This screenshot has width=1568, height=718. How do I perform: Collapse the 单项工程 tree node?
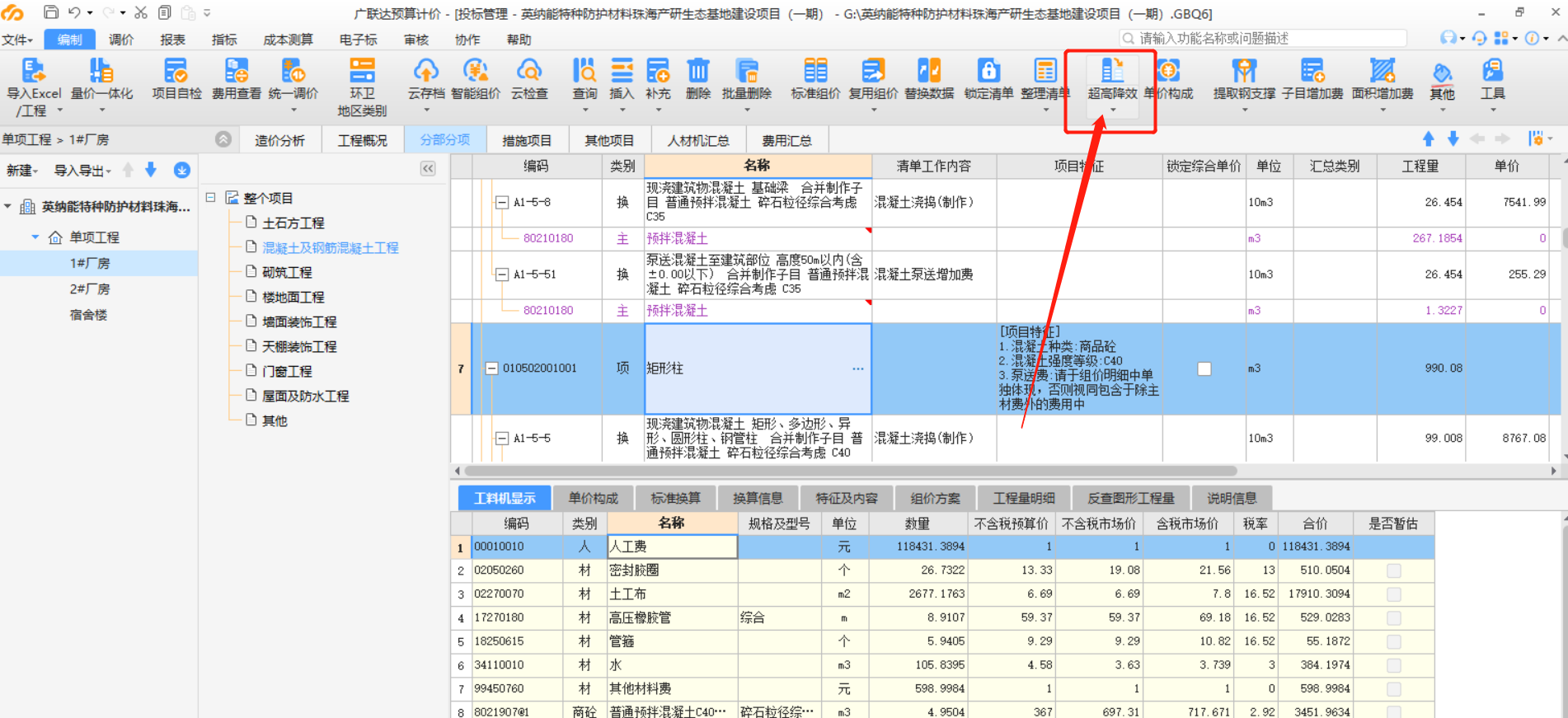(35, 237)
